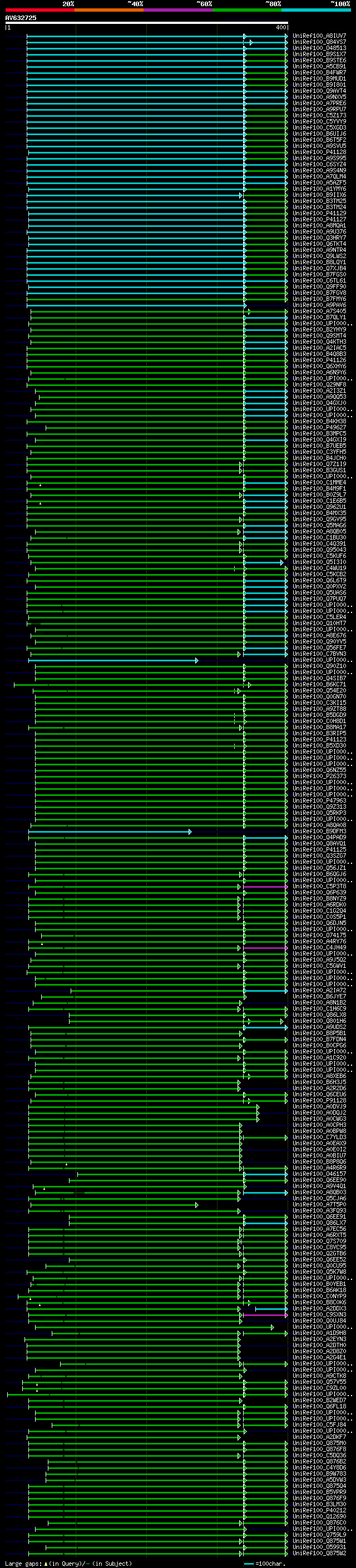Image resolution: width=356 pixels, height=1568 pixels.
Task: Select the query label AV632725
Action: [21, 18]
